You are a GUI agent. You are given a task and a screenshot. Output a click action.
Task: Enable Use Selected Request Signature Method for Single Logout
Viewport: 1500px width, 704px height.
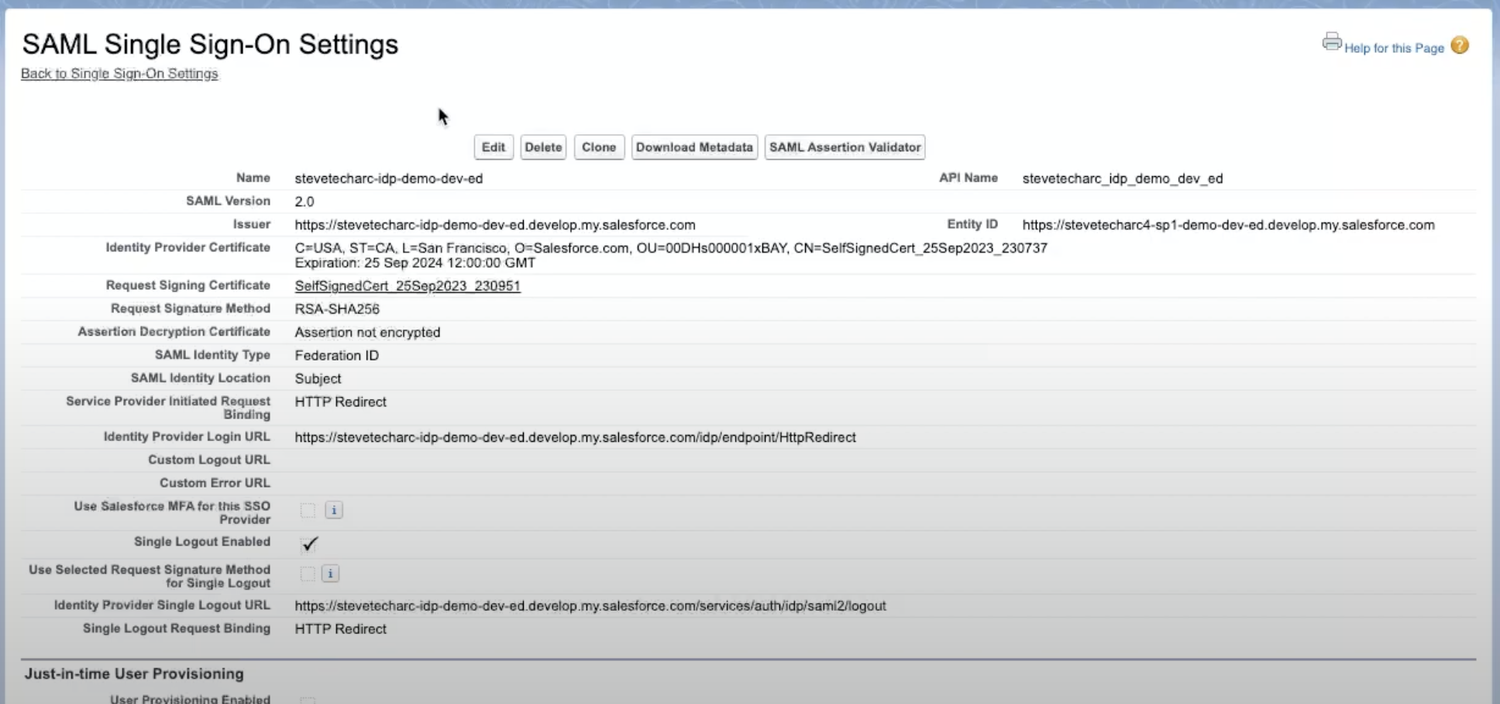click(308, 572)
